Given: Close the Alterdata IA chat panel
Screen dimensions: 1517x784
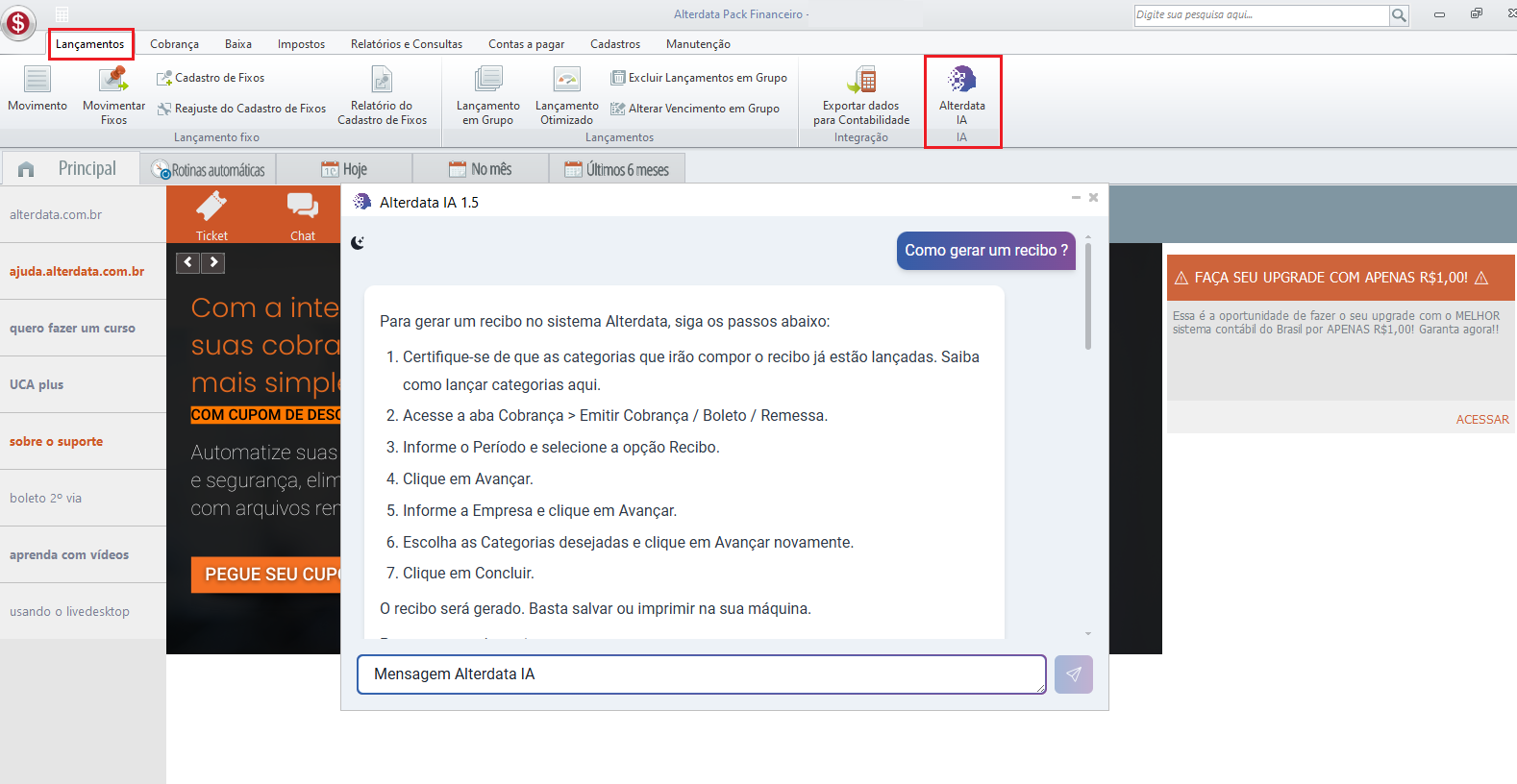Looking at the screenshot, I should tap(1093, 198).
